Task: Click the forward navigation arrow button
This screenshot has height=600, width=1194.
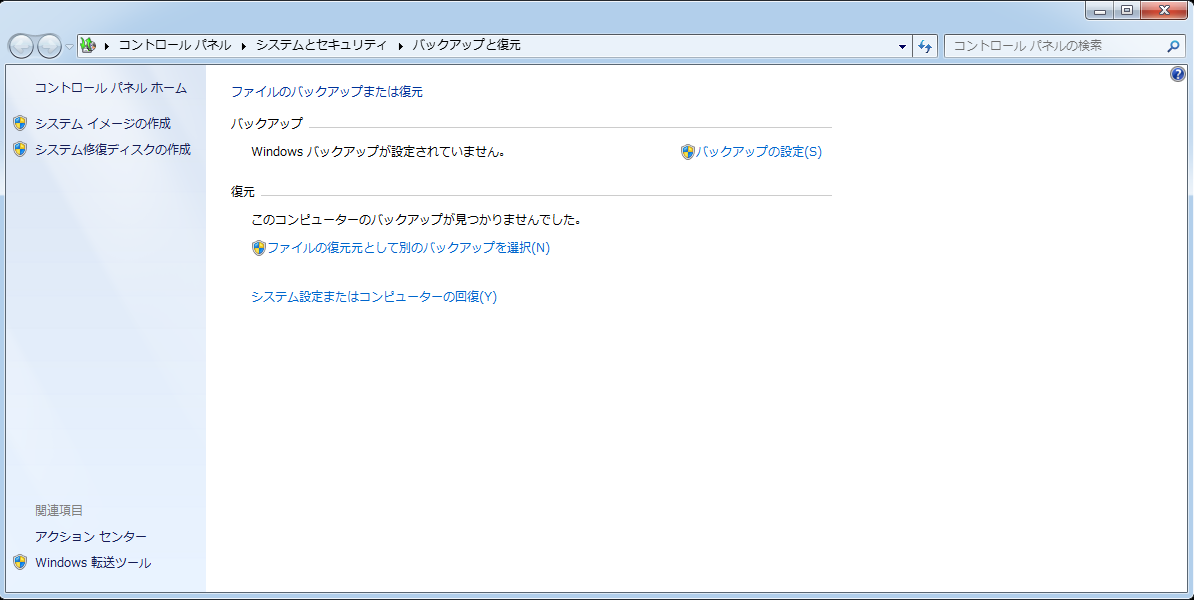Action: (x=49, y=46)
